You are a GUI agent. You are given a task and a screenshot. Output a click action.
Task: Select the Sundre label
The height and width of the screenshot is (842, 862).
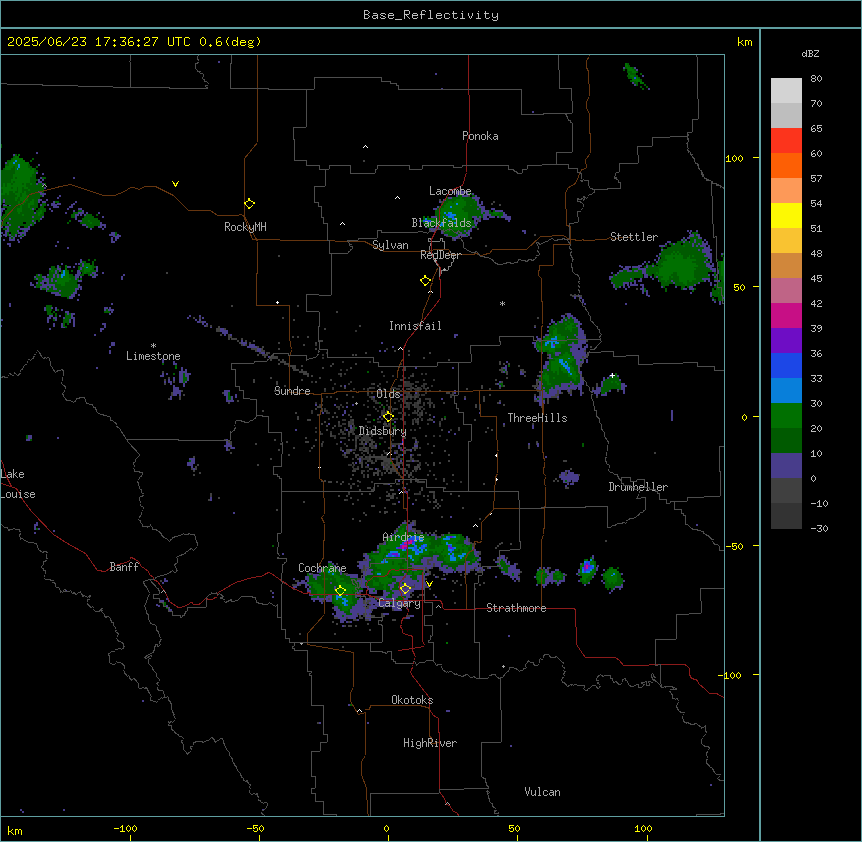coord(292,391)
